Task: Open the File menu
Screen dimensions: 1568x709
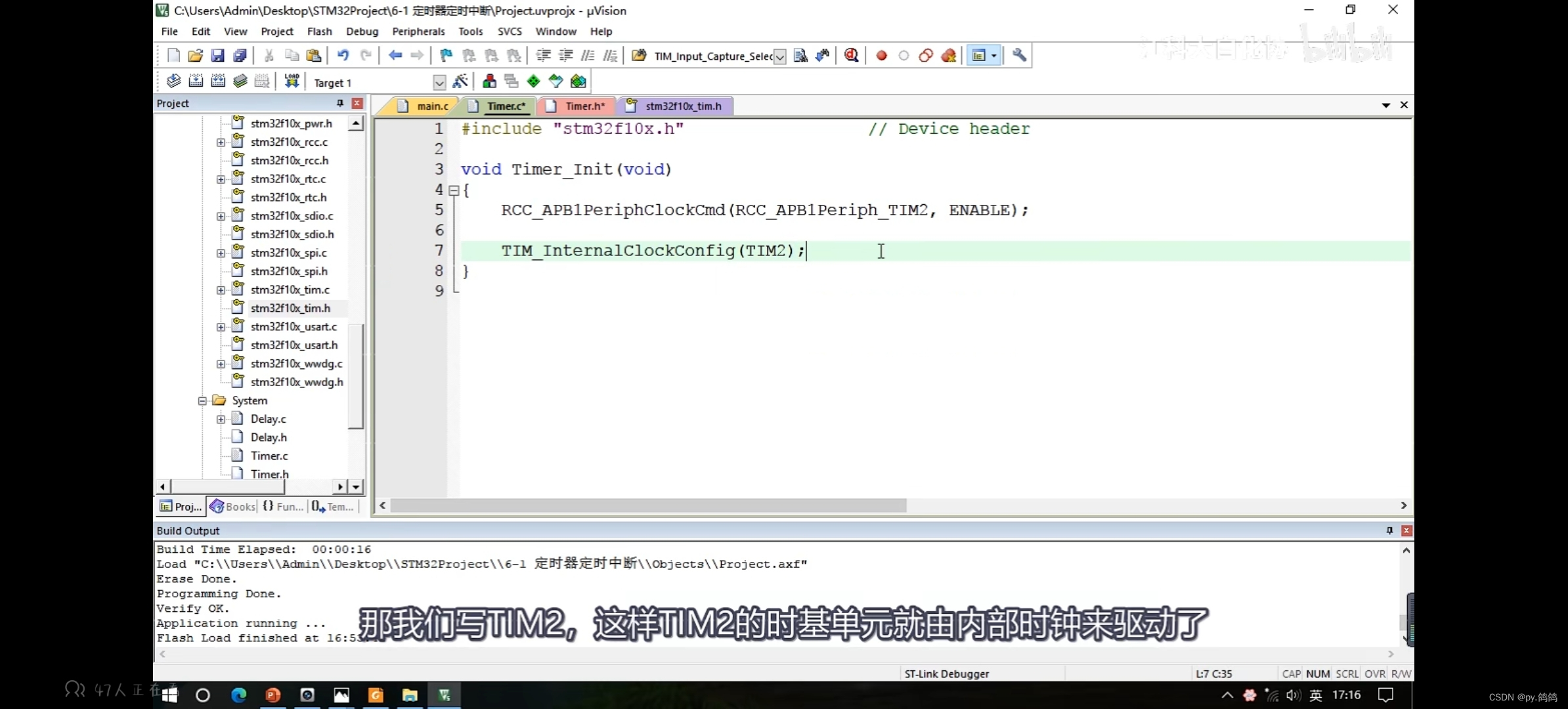Action: click(169, 32)
